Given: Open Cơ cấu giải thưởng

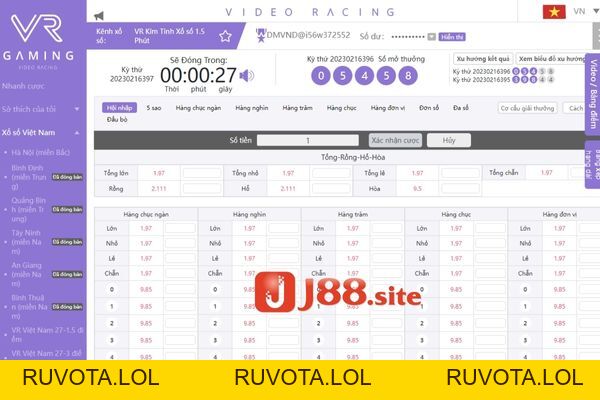Looking at the screenshot, I should pos(527,108).
